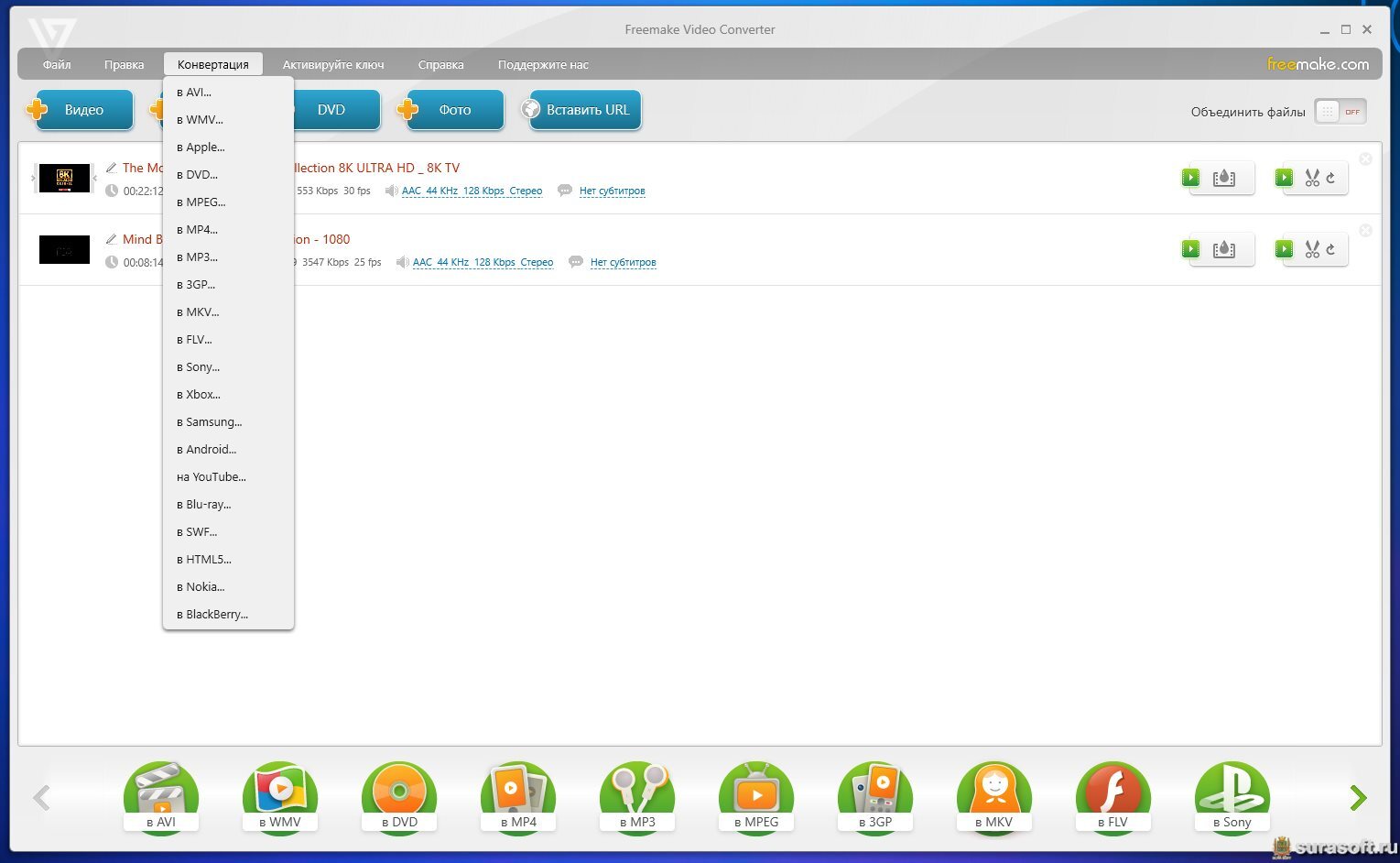Open the Правка menu
Viewport: 1400px width, 863px height.
pyautogui.click(x=124, y=64)
